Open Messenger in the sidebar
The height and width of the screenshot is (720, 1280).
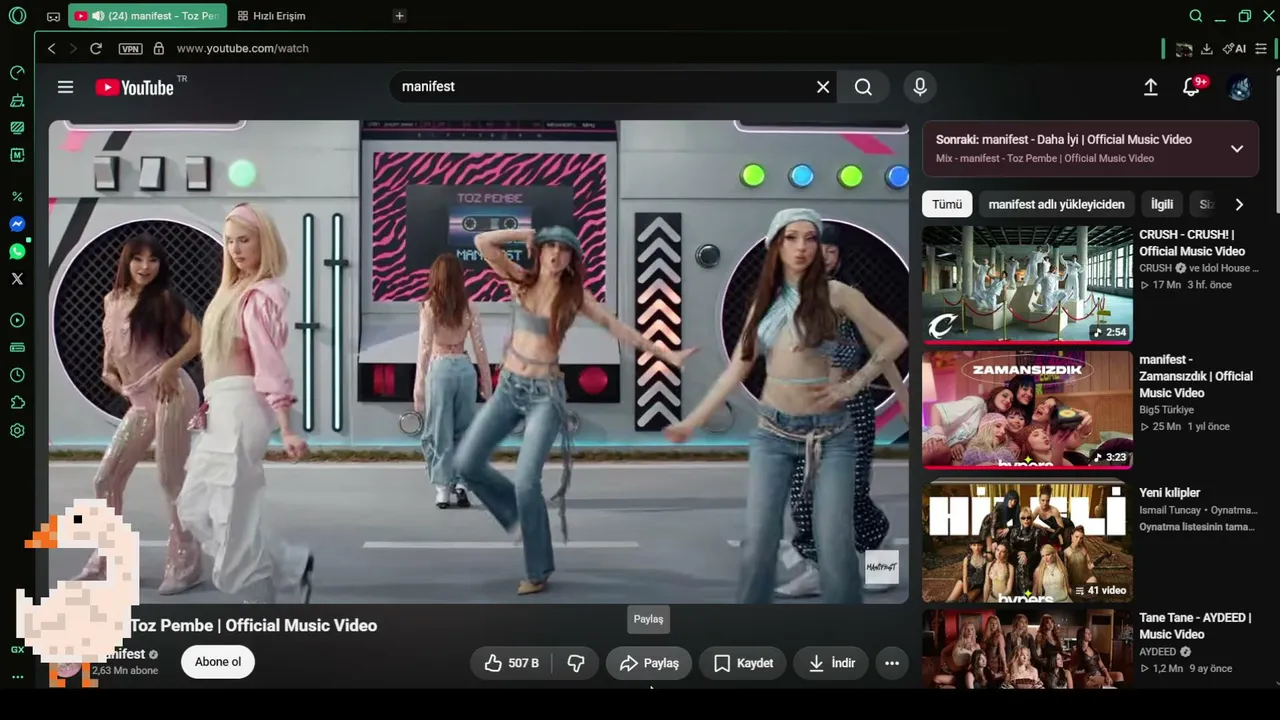click(x=17, y=224)
